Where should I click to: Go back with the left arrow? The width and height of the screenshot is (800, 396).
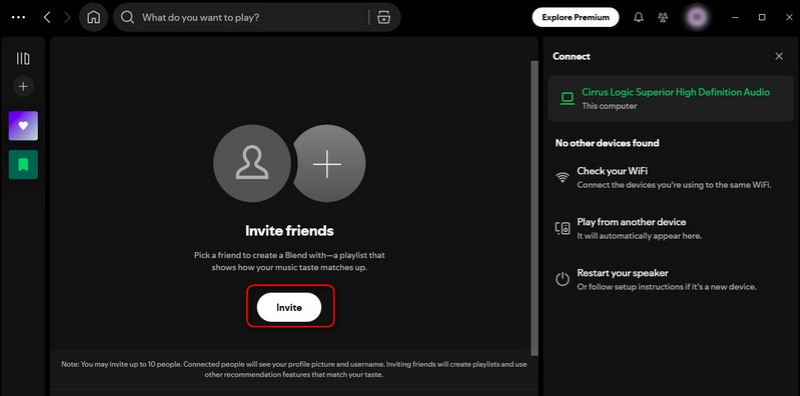pos(47,17)
